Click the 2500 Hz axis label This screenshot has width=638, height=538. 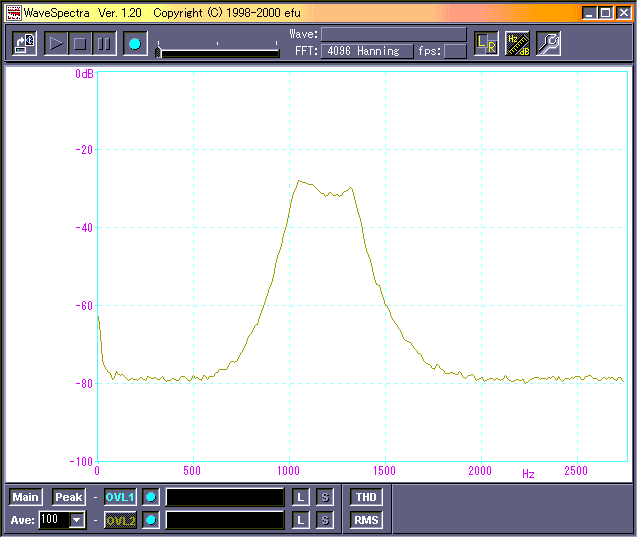576,471
